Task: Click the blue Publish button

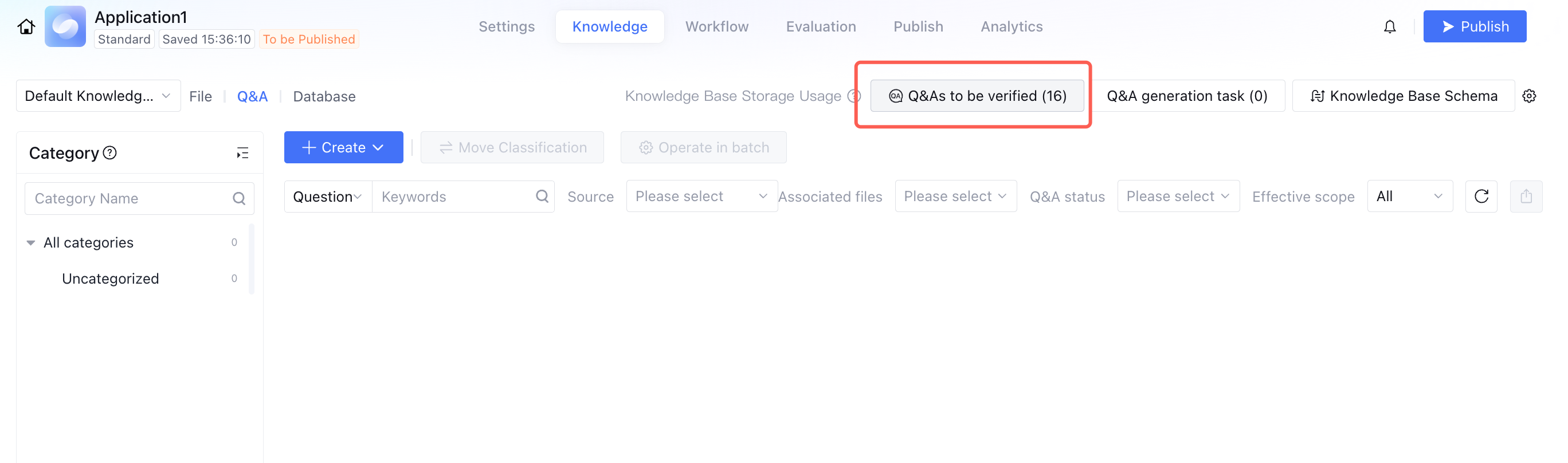Action: pos(1473,27)
